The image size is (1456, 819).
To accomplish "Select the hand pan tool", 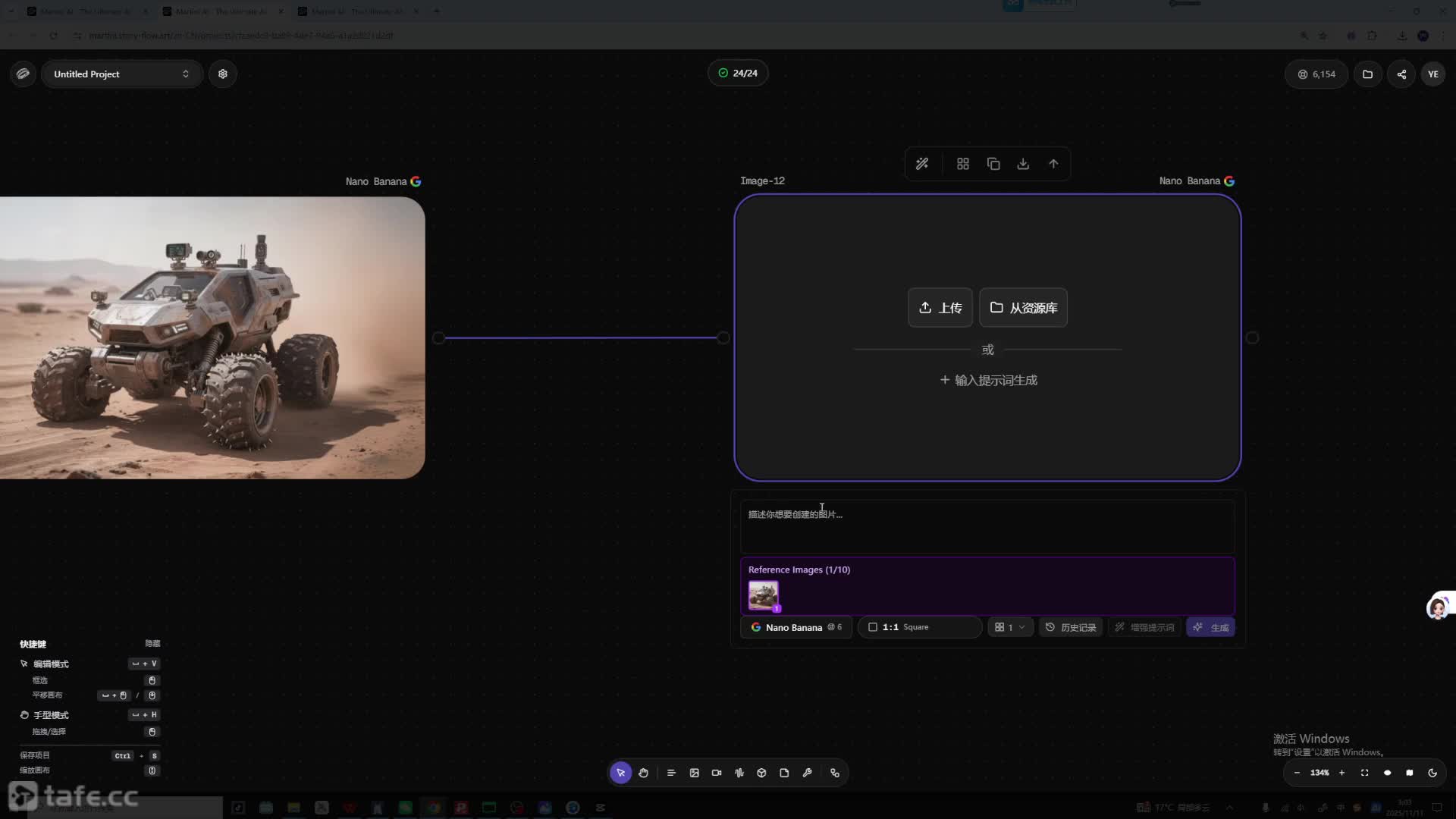I will point(643,773).
